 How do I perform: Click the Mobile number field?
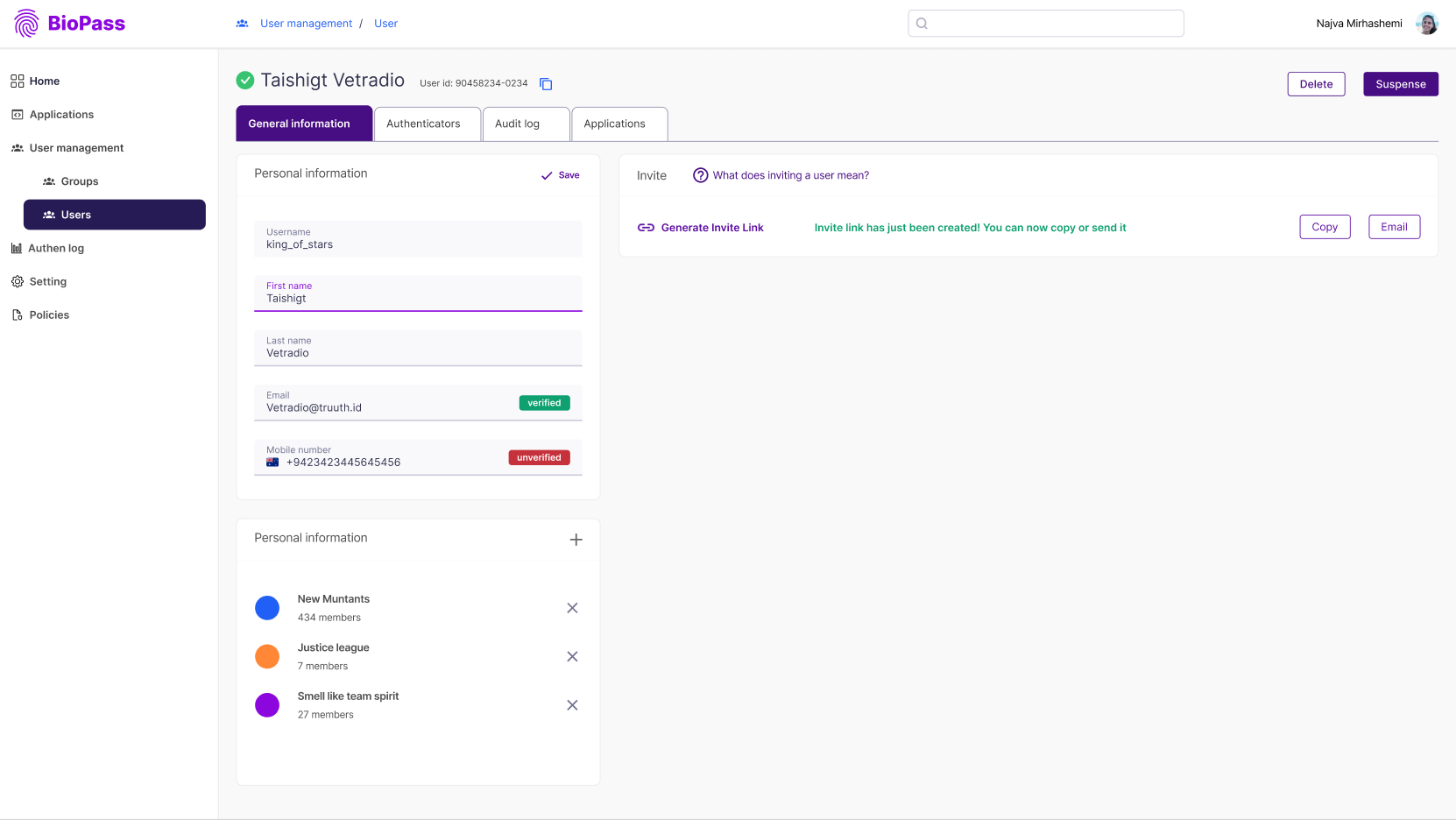pyautogui.click(x=418, y=457)
